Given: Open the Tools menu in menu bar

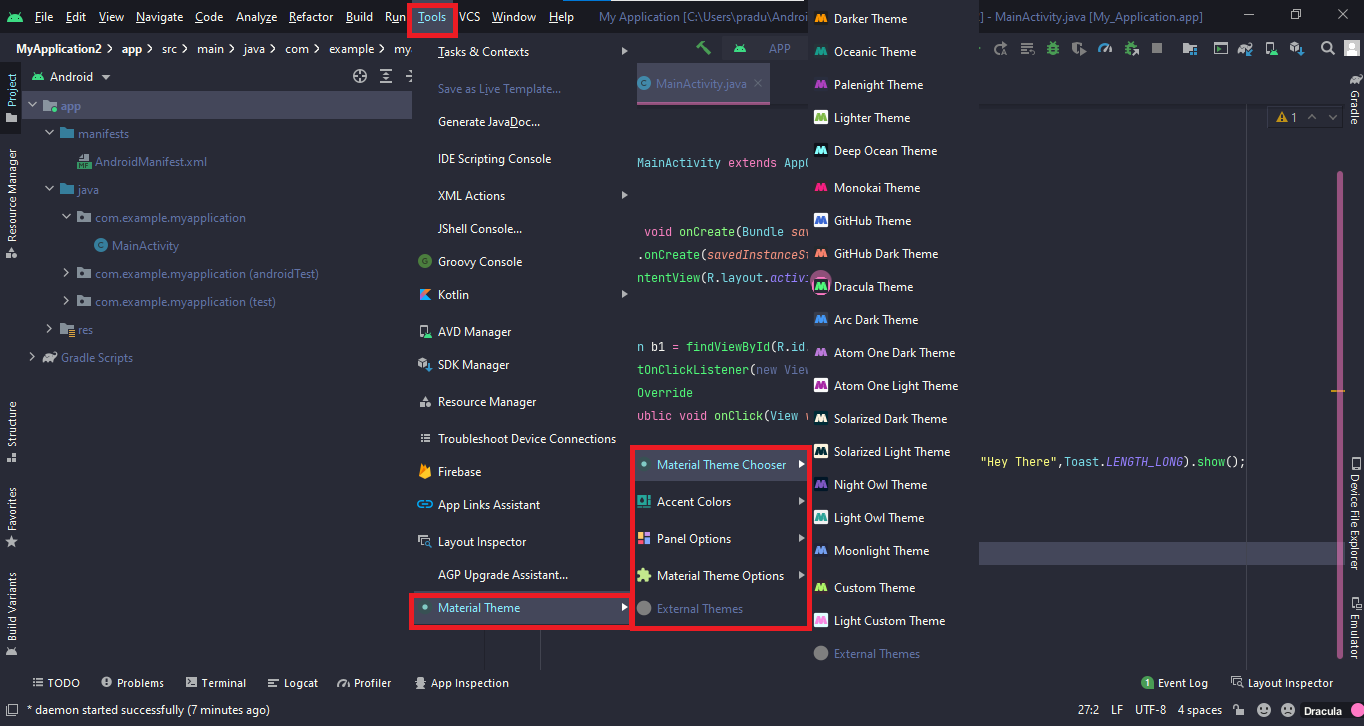Looking at the screenshot, I should (x=432, y=17).
